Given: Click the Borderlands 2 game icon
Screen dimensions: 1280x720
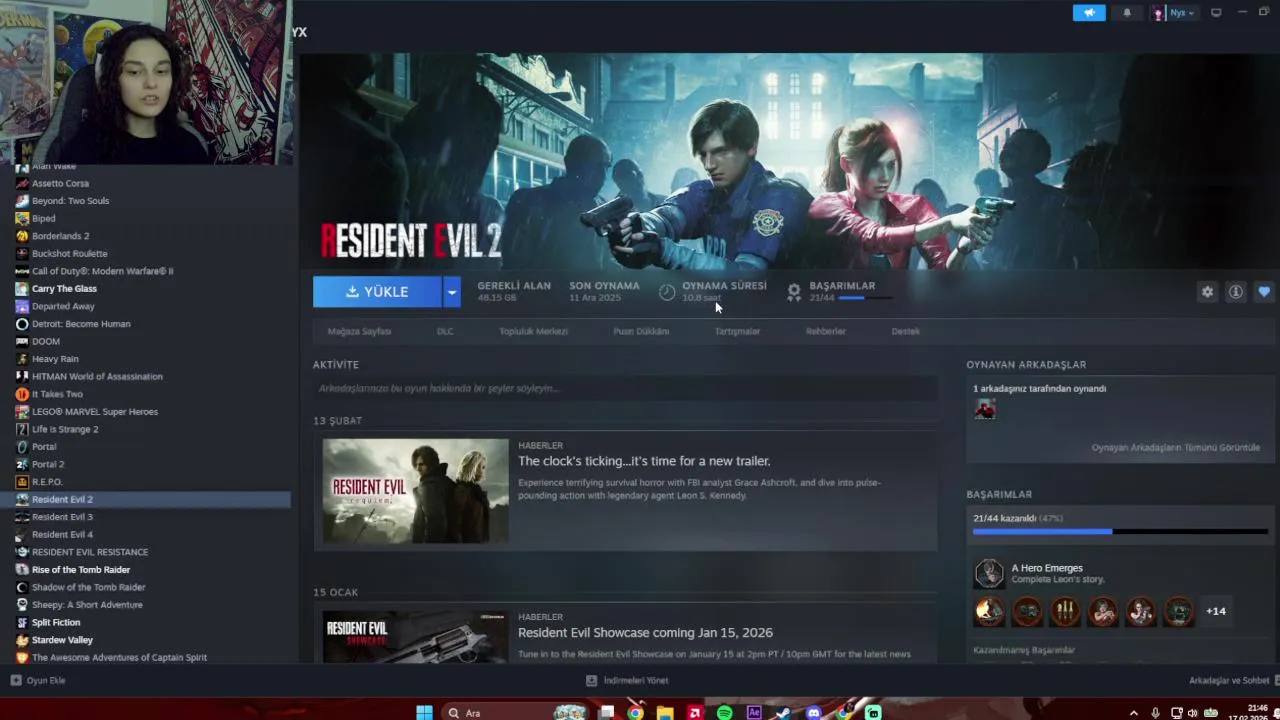Looking at the screenshot, I should [22, 236].
